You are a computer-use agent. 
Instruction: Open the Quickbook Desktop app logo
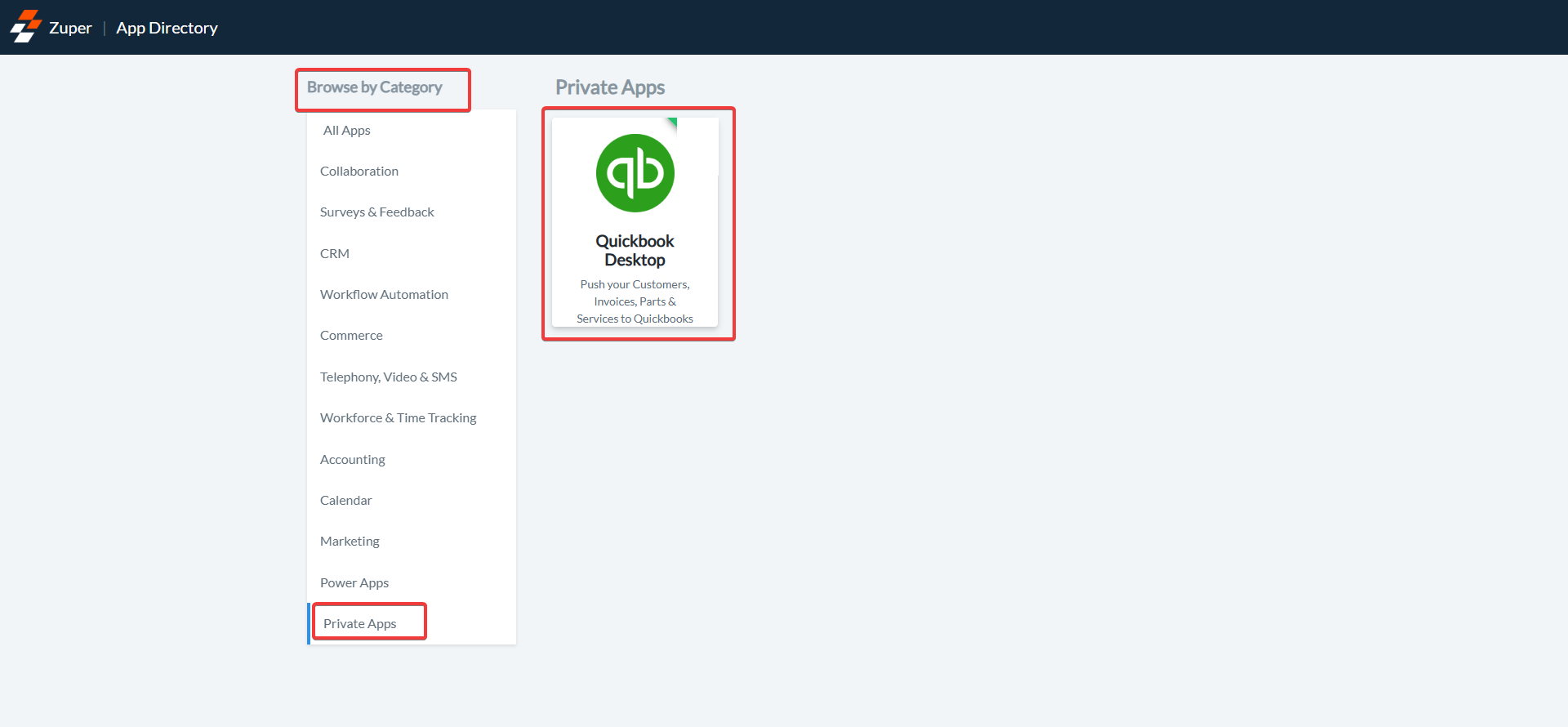pyautogui.click(x=635, y=173)
